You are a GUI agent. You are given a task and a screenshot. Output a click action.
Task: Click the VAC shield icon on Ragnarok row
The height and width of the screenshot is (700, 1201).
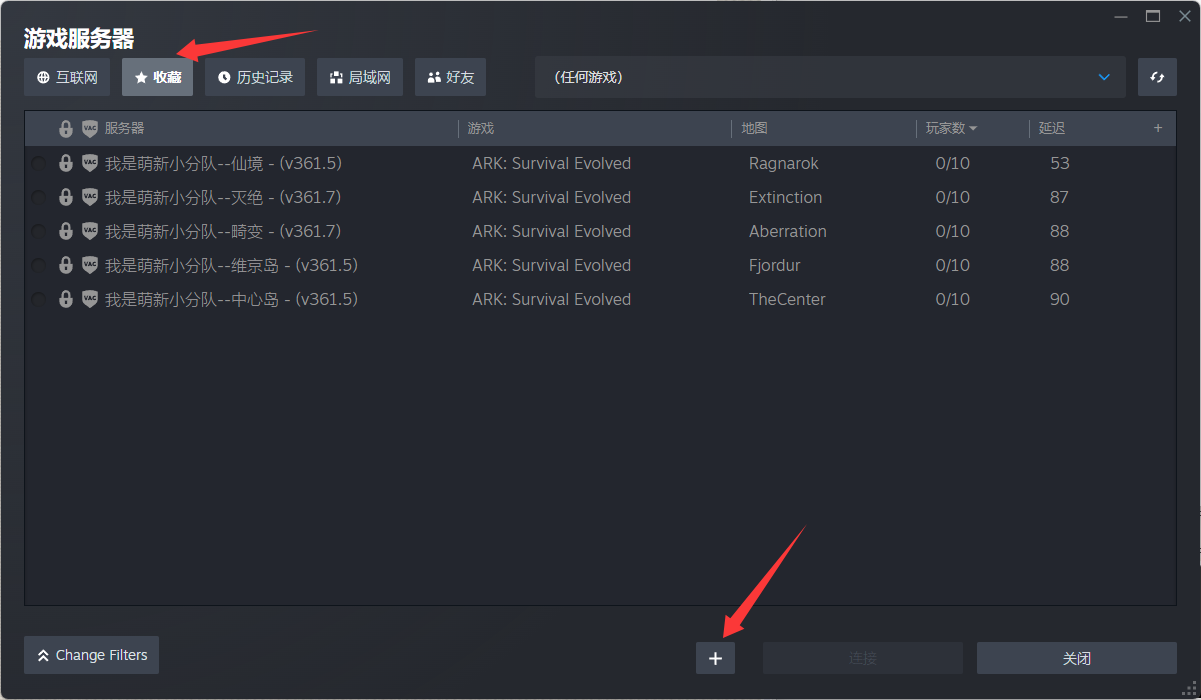click(90, 163)
